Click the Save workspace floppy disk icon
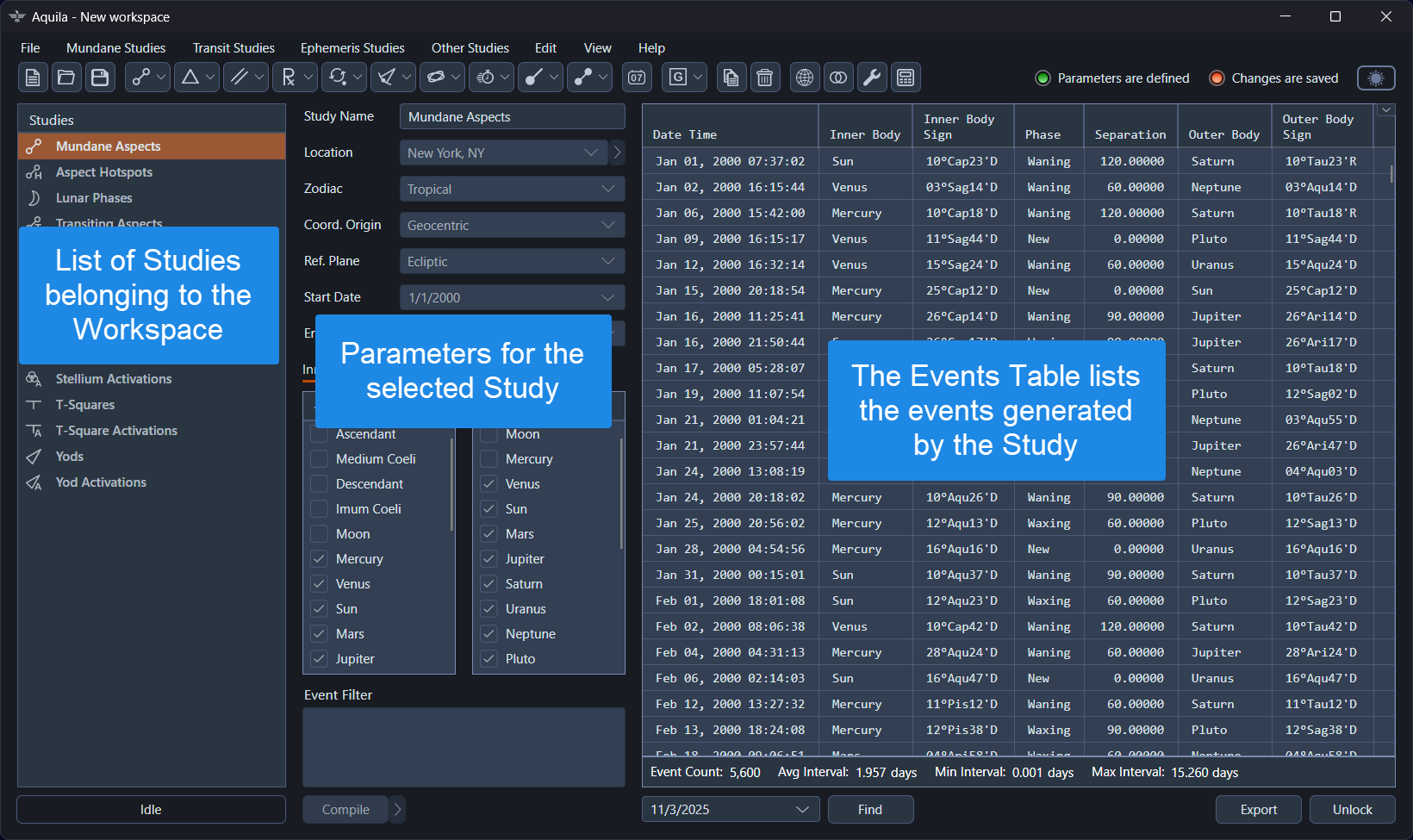Screen dimensions: 1413x840 tap(100, 78)
